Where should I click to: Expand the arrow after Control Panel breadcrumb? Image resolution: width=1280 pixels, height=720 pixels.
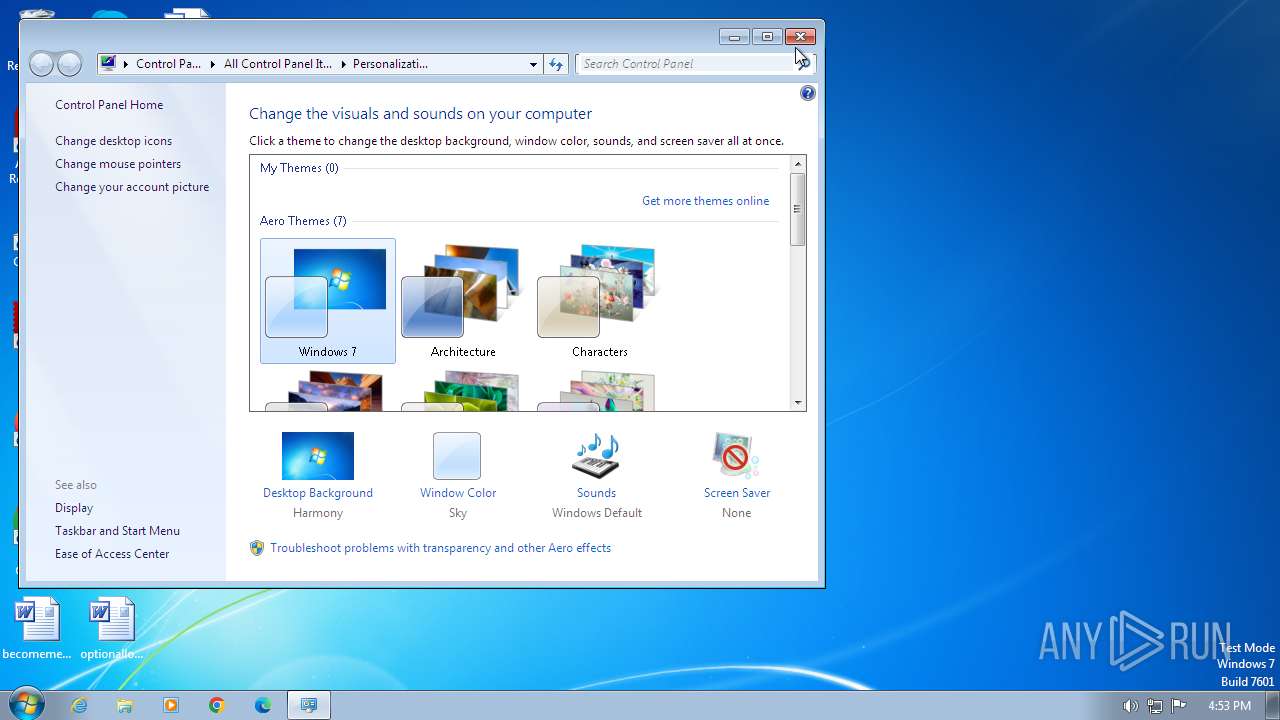click(213, 64)
